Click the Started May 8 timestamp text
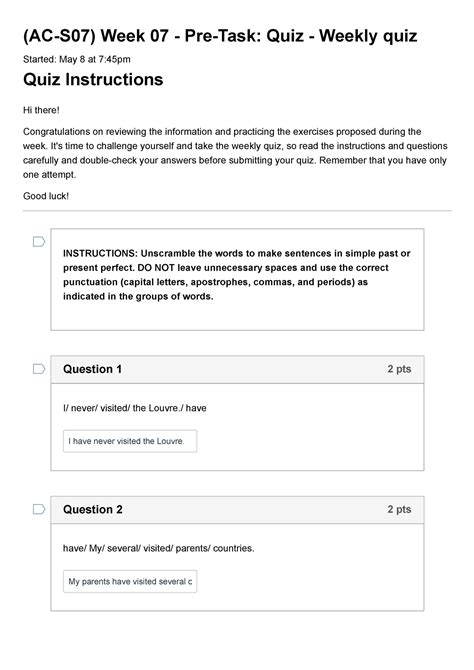Screen dimensions: 474x670 [77, 59]
